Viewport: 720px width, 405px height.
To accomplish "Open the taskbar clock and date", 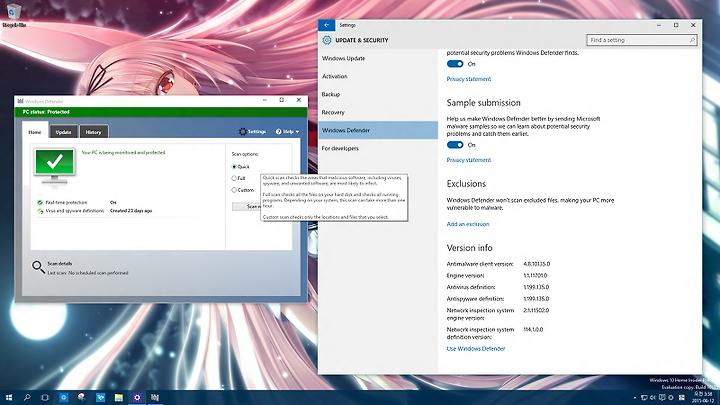I will 703,397.
